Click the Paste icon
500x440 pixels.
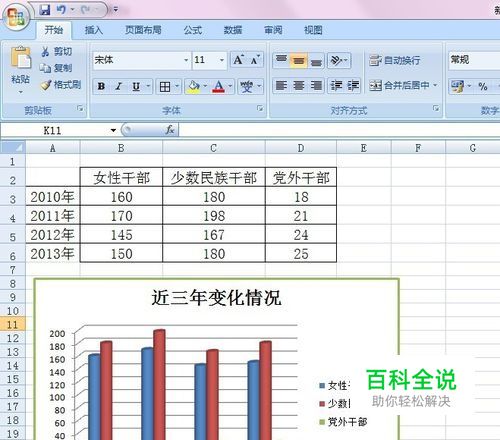point(21,57)
